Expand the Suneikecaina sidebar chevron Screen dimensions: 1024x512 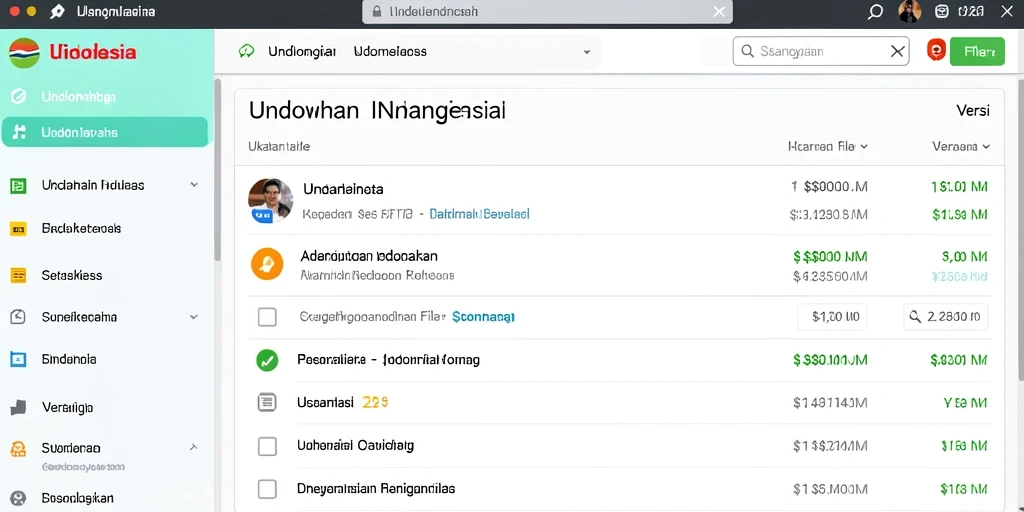(194, 317)
